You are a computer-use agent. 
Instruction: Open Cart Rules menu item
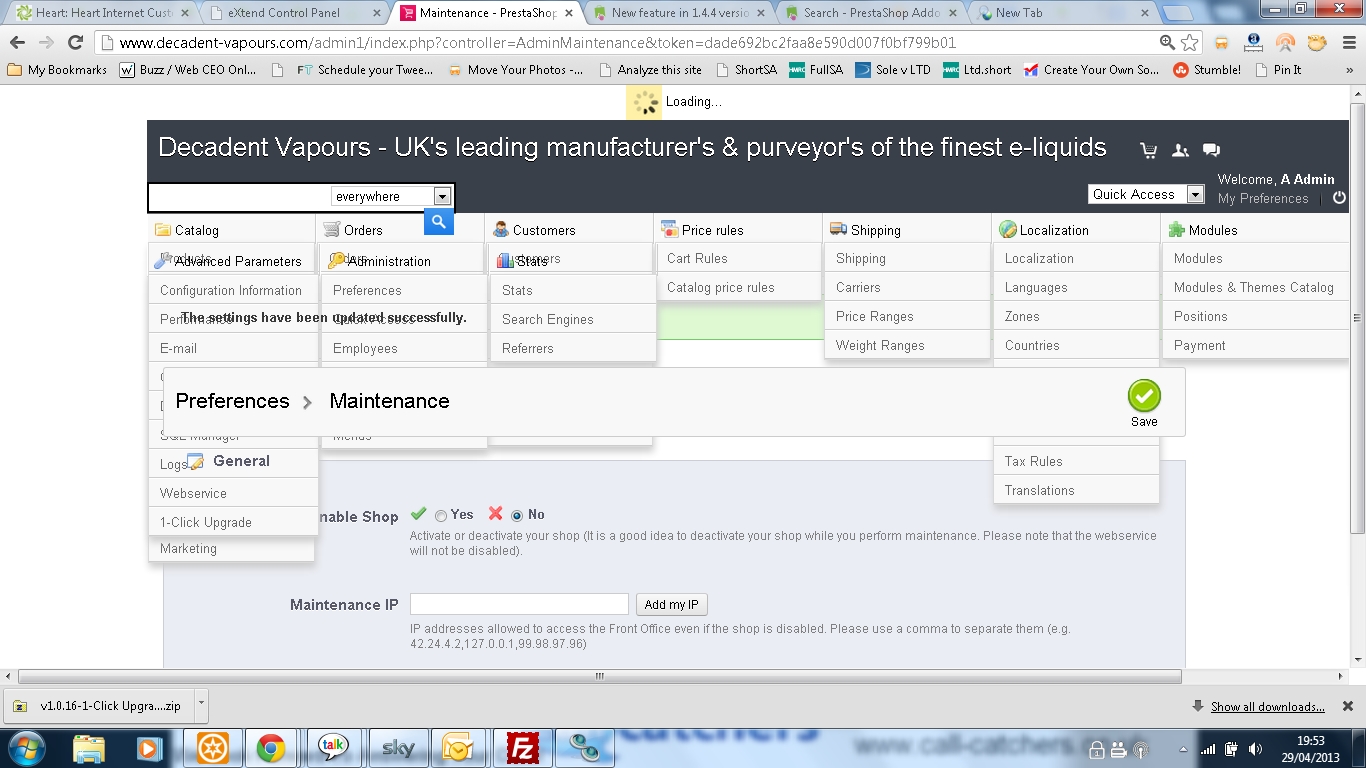tap(697, 258)
